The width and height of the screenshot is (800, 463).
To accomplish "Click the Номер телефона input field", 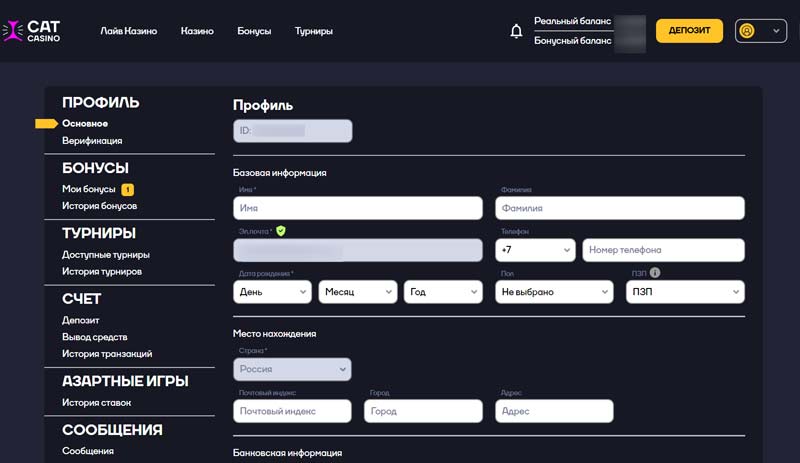I will tap(663, 250).
